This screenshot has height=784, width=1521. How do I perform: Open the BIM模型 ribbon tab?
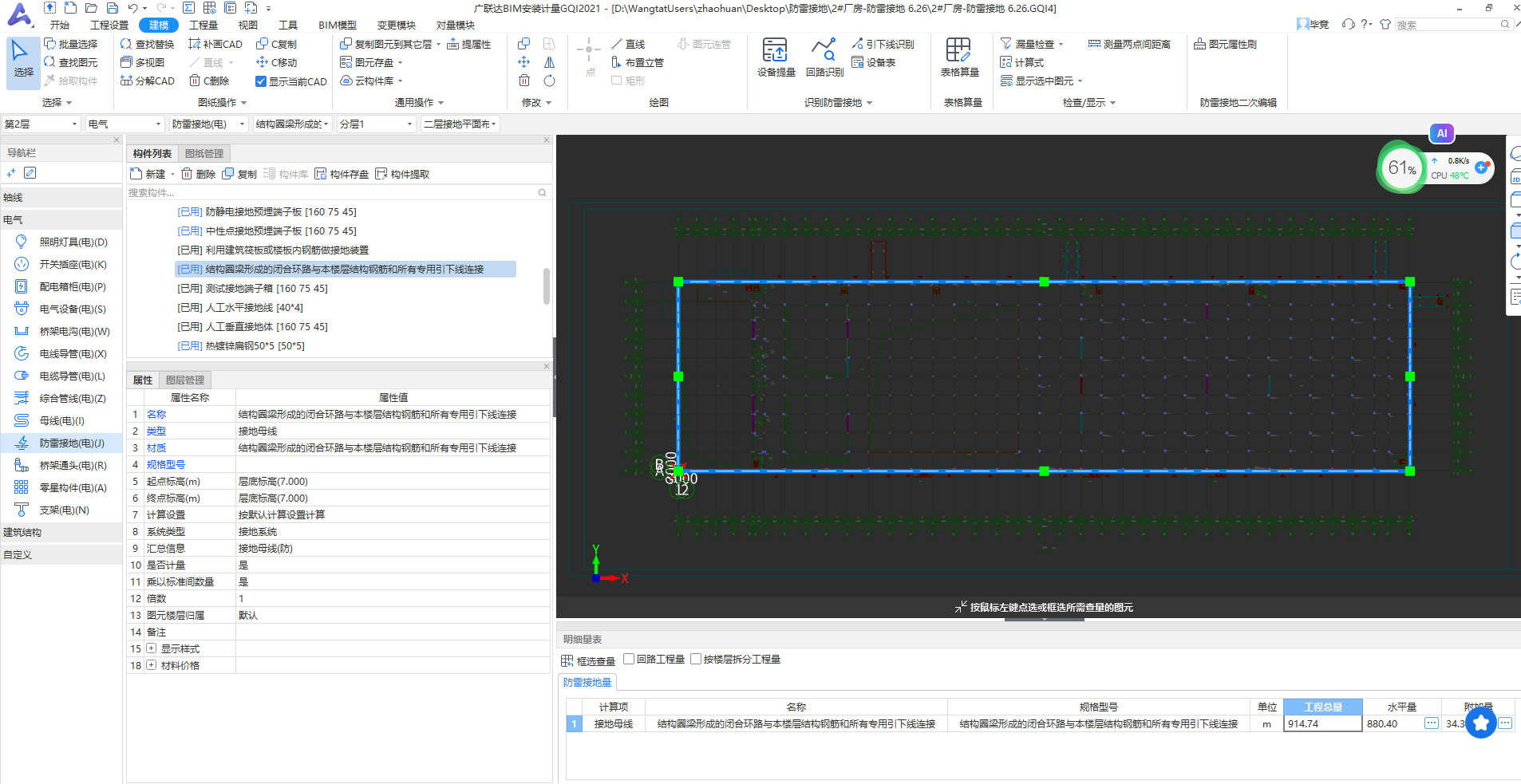pos(338,25)
